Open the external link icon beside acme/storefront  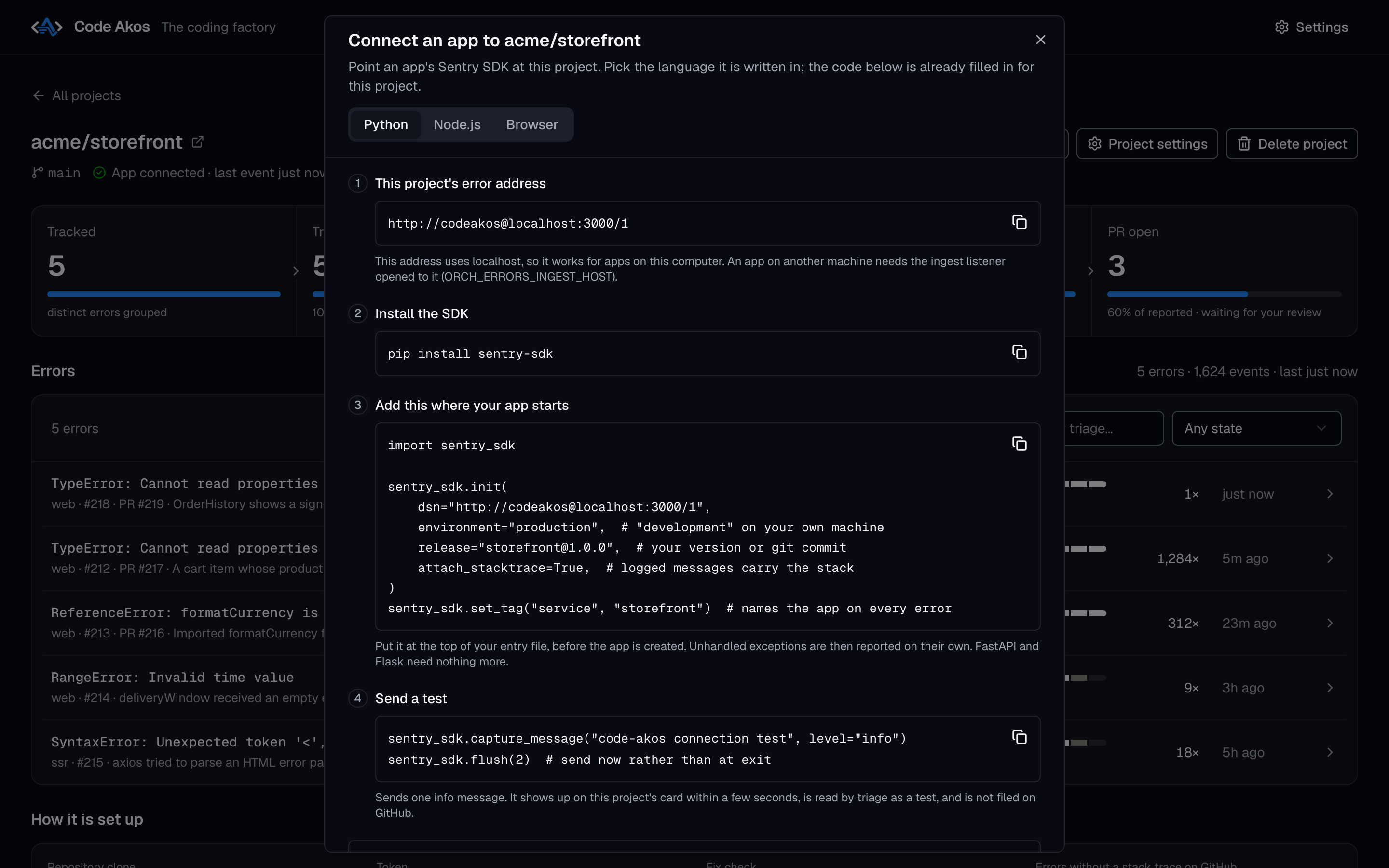[x=197, y=142]
